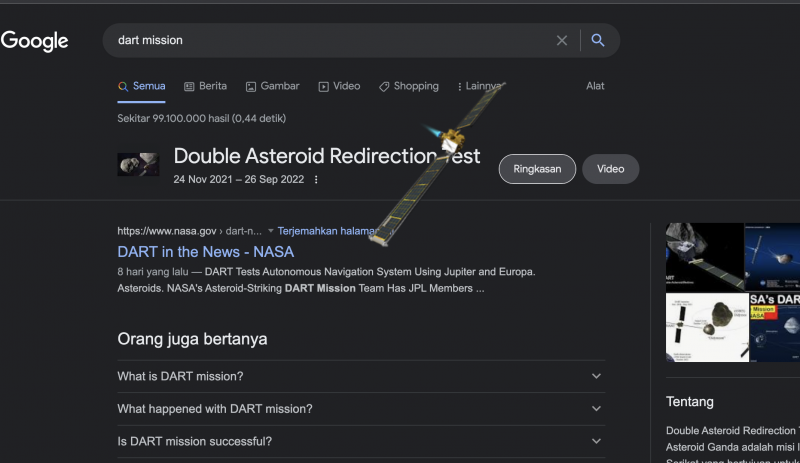Select the Video chip beside Ringkasan

[611, 169]
